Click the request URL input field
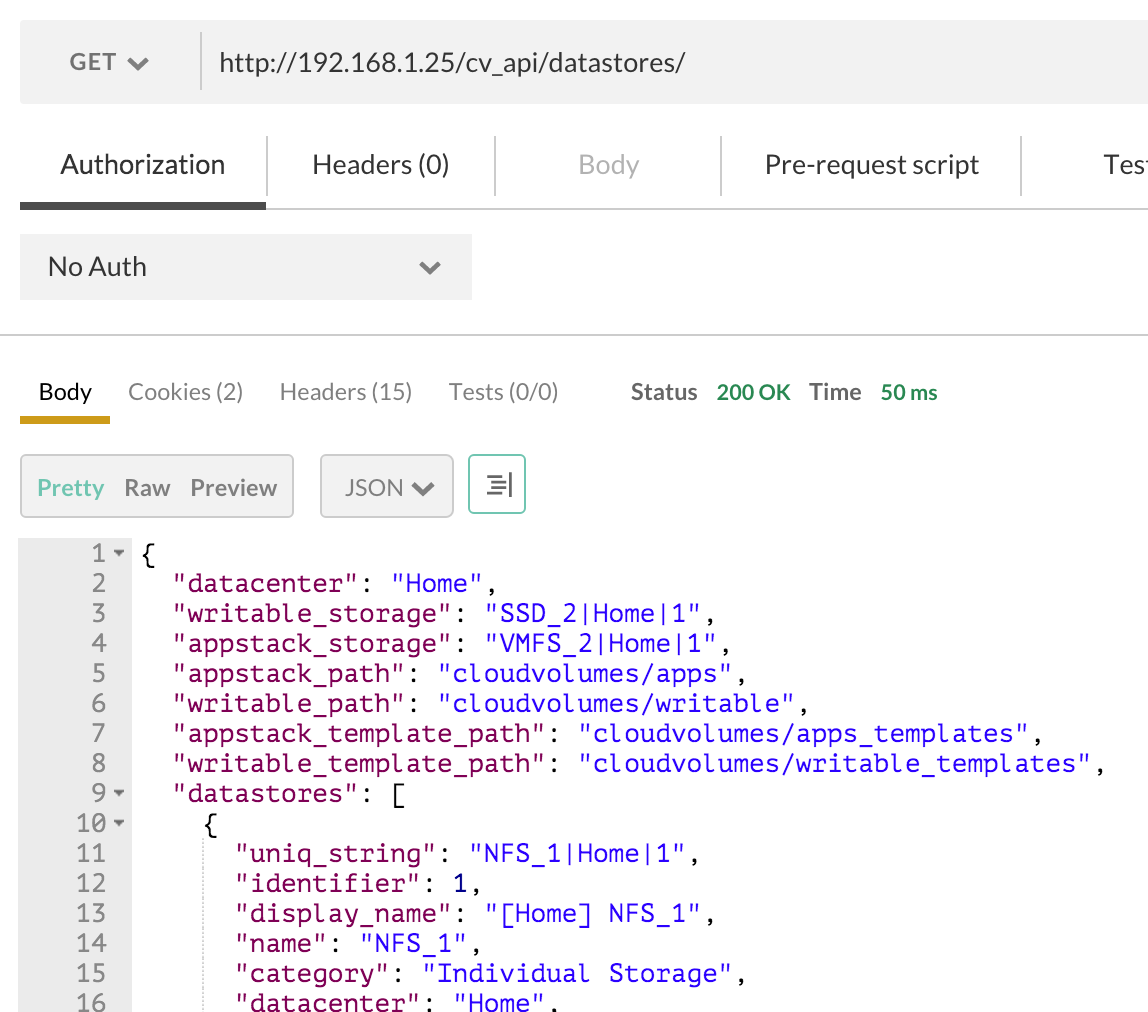1148x1012 pixels. (660, 62)
